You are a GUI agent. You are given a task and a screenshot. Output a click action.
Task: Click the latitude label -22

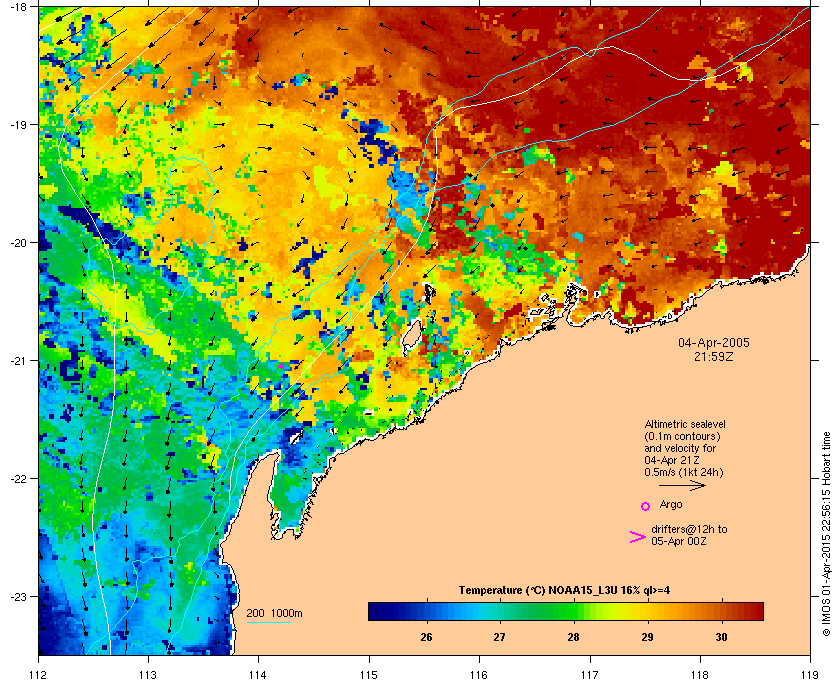tap(18, 479)
